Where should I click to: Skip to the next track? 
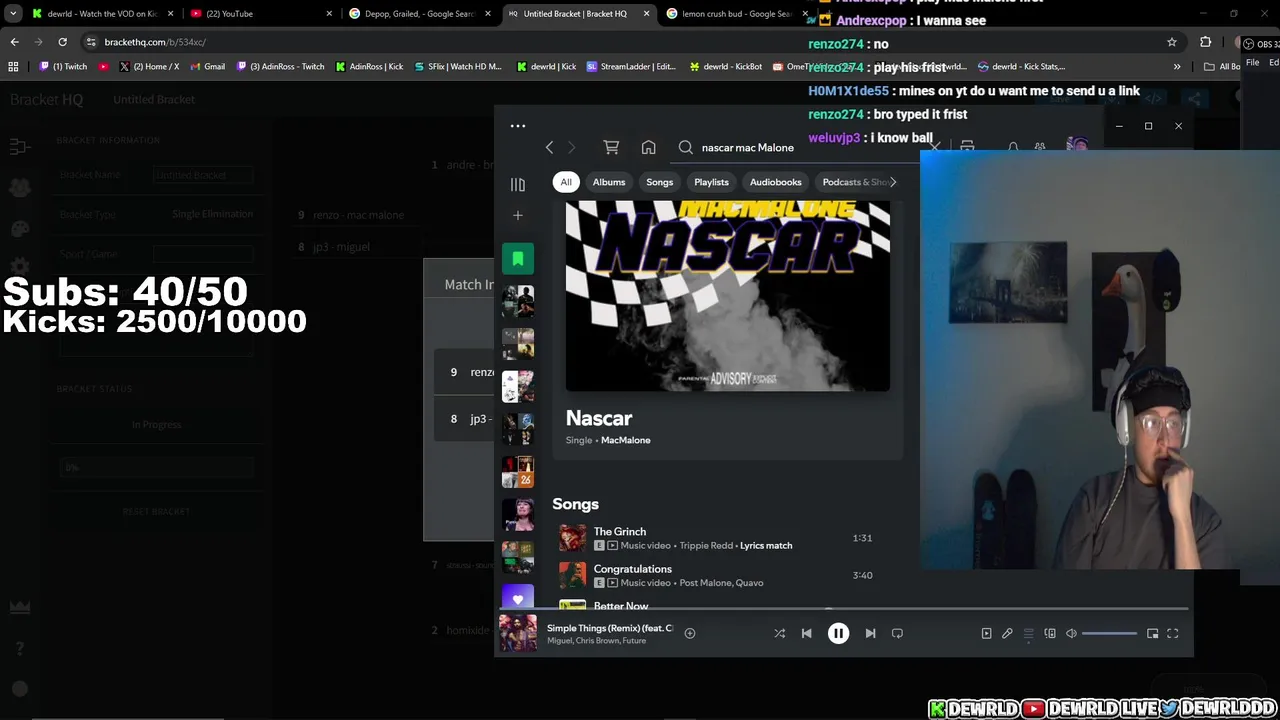(x=870, y=633)
